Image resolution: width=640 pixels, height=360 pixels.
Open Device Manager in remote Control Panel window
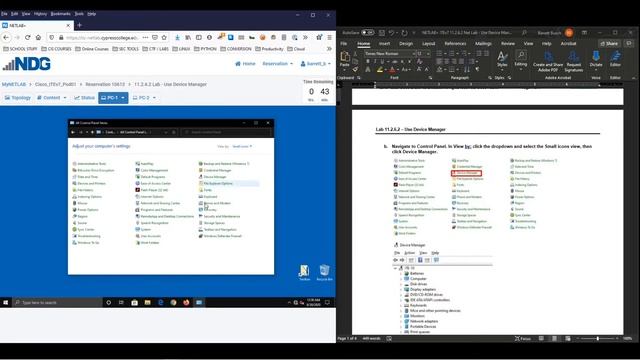click(215, 177)
